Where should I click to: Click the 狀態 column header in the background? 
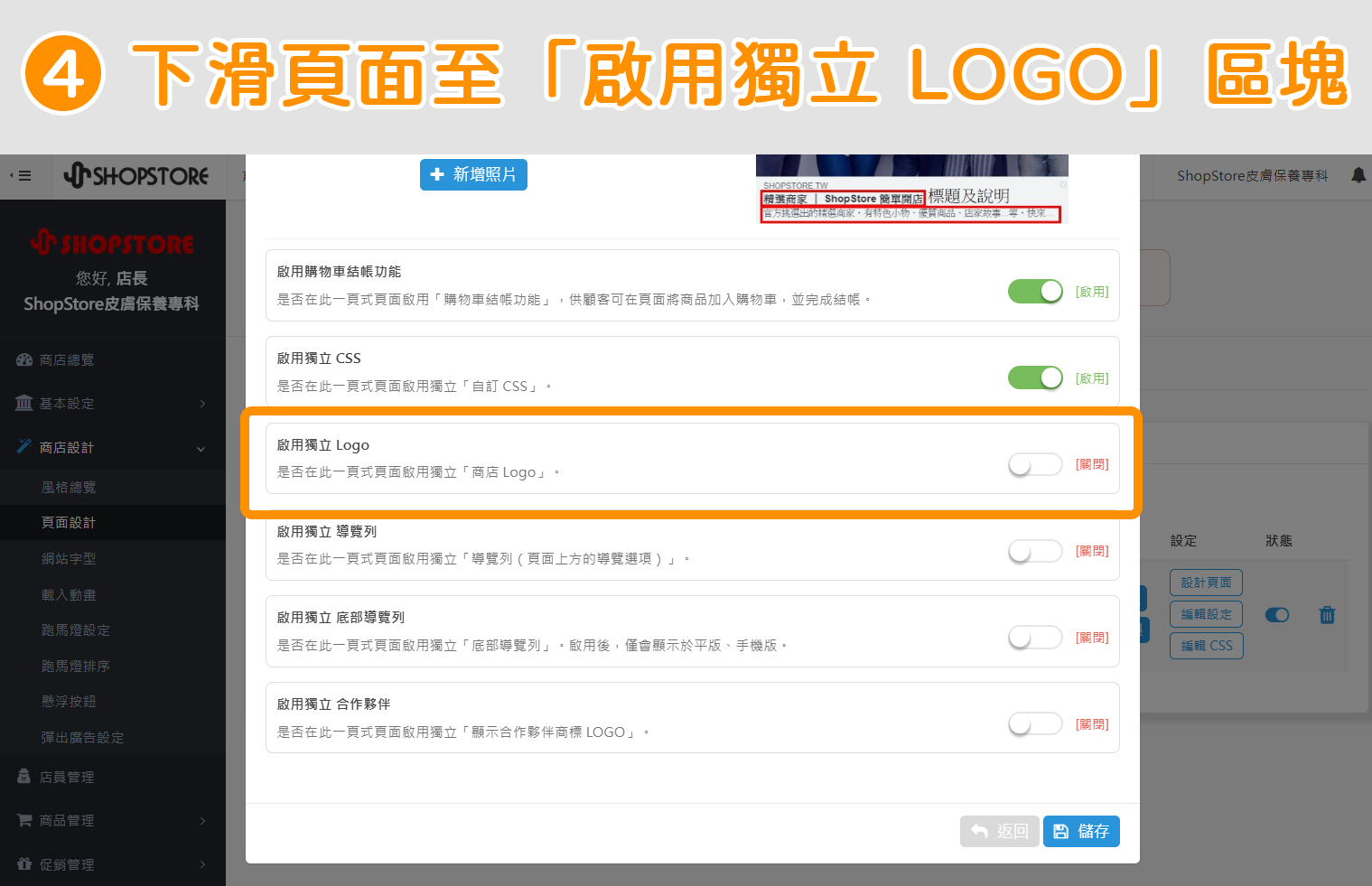pyautogui.click(x=1278, y=540)
